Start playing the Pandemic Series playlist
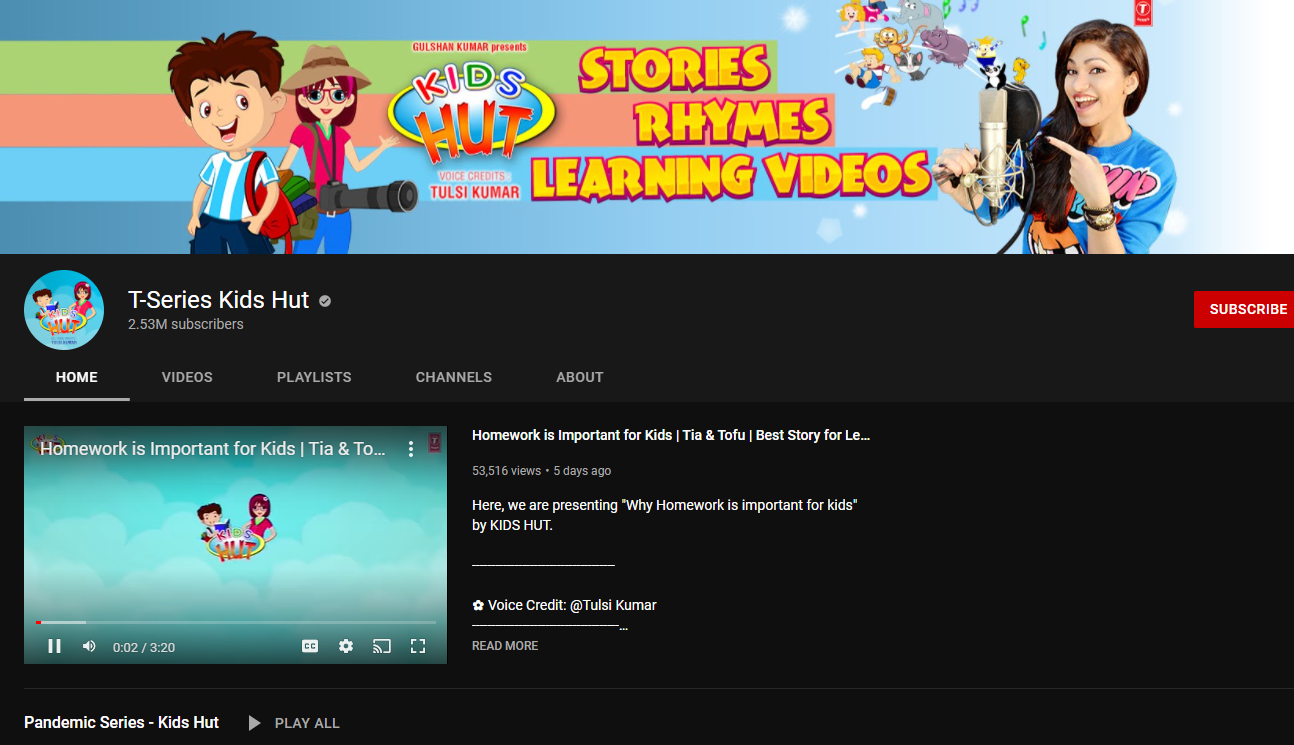This screenshot has height=745, width=1294. click(293, 722)
